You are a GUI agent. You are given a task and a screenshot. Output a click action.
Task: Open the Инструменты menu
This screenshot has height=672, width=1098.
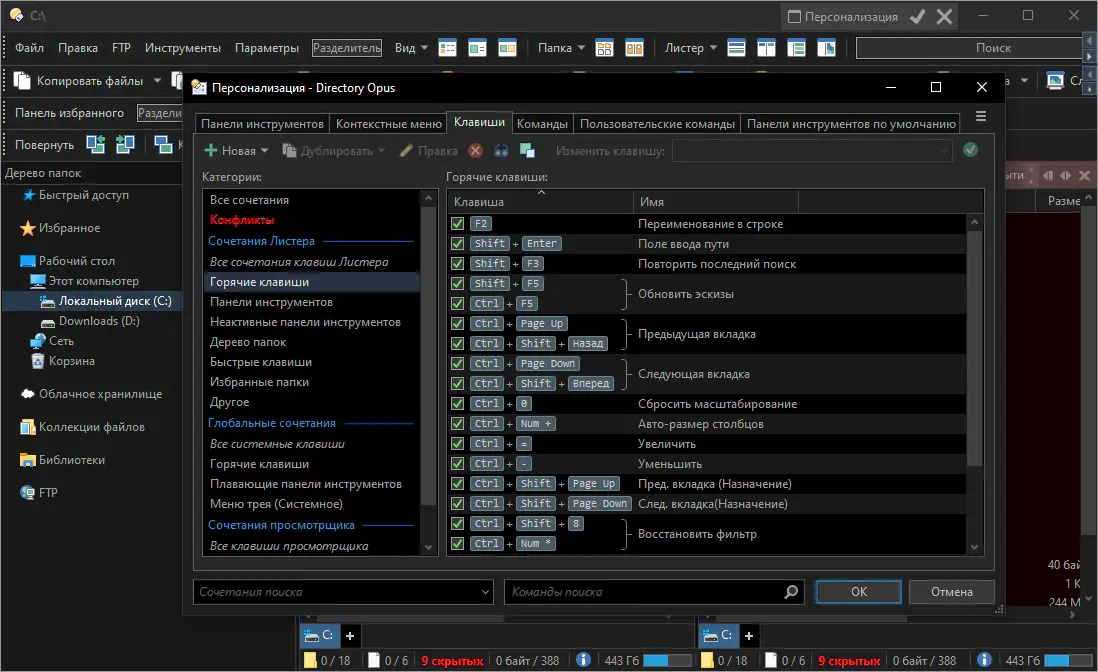pos(182,48)
